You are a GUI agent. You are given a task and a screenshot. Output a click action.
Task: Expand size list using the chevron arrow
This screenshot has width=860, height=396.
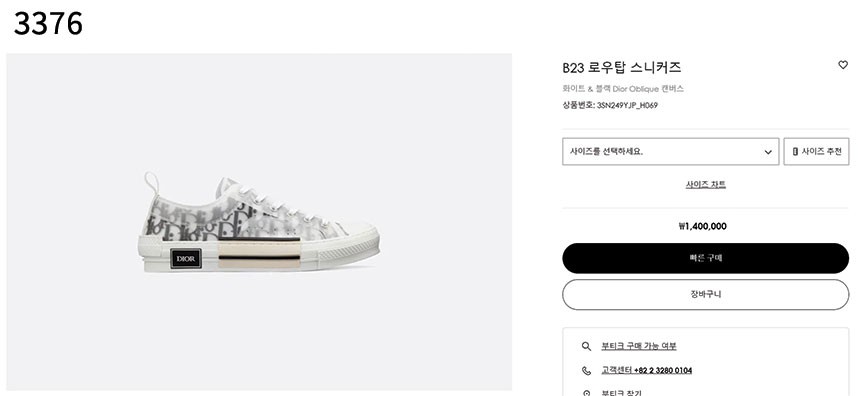[768, 152]
